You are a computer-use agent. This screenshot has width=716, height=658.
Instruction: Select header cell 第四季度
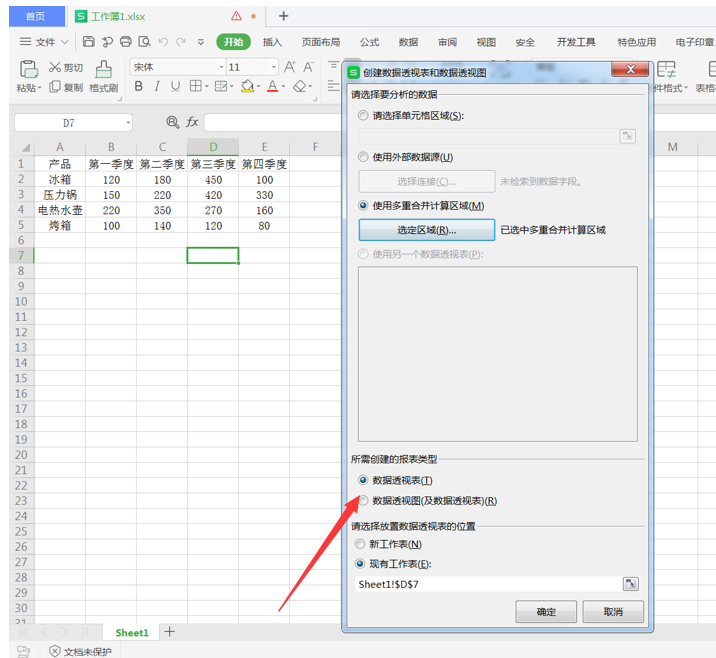264,164
